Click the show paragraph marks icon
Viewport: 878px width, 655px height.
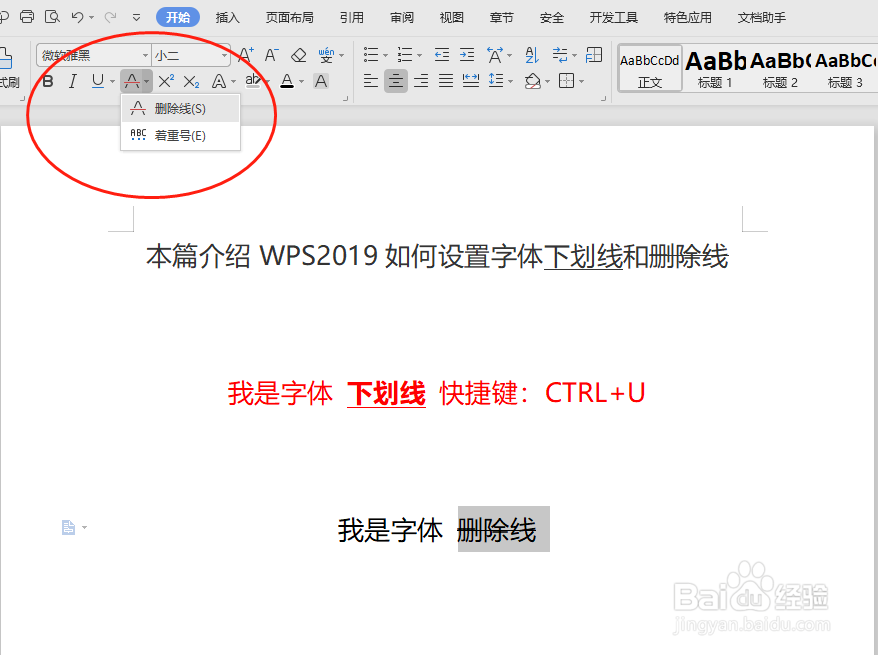[559, 55]
